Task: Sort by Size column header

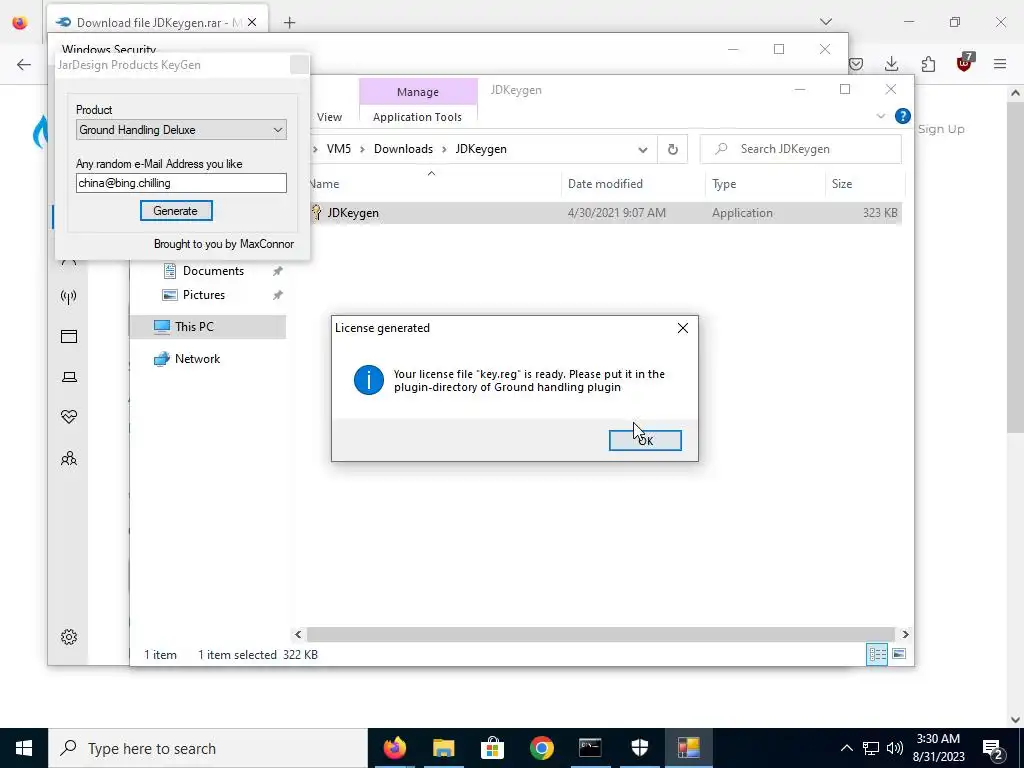Action: pyautogui.click(x=865, y=184)
